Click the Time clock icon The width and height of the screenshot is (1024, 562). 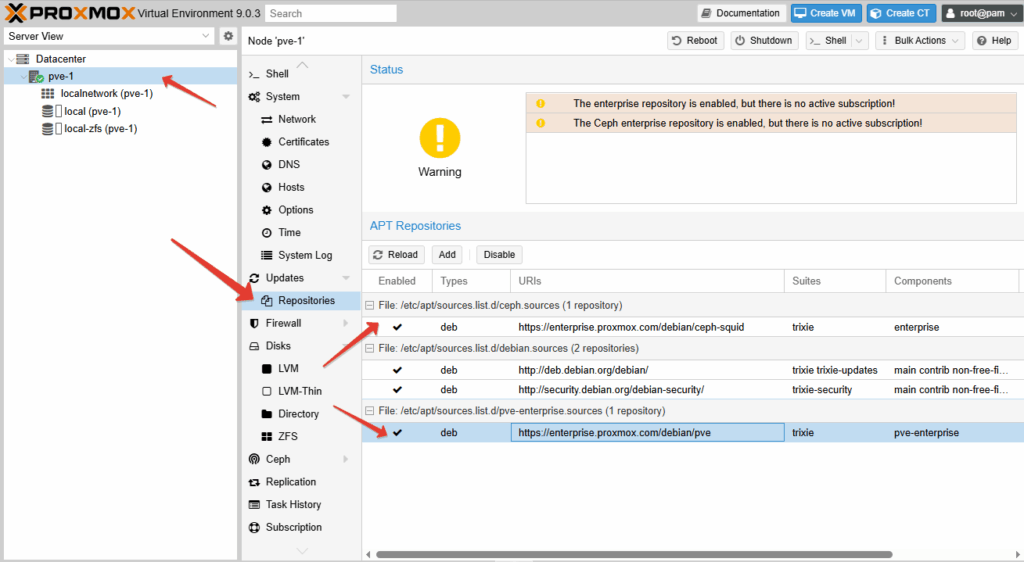(266, 233)
